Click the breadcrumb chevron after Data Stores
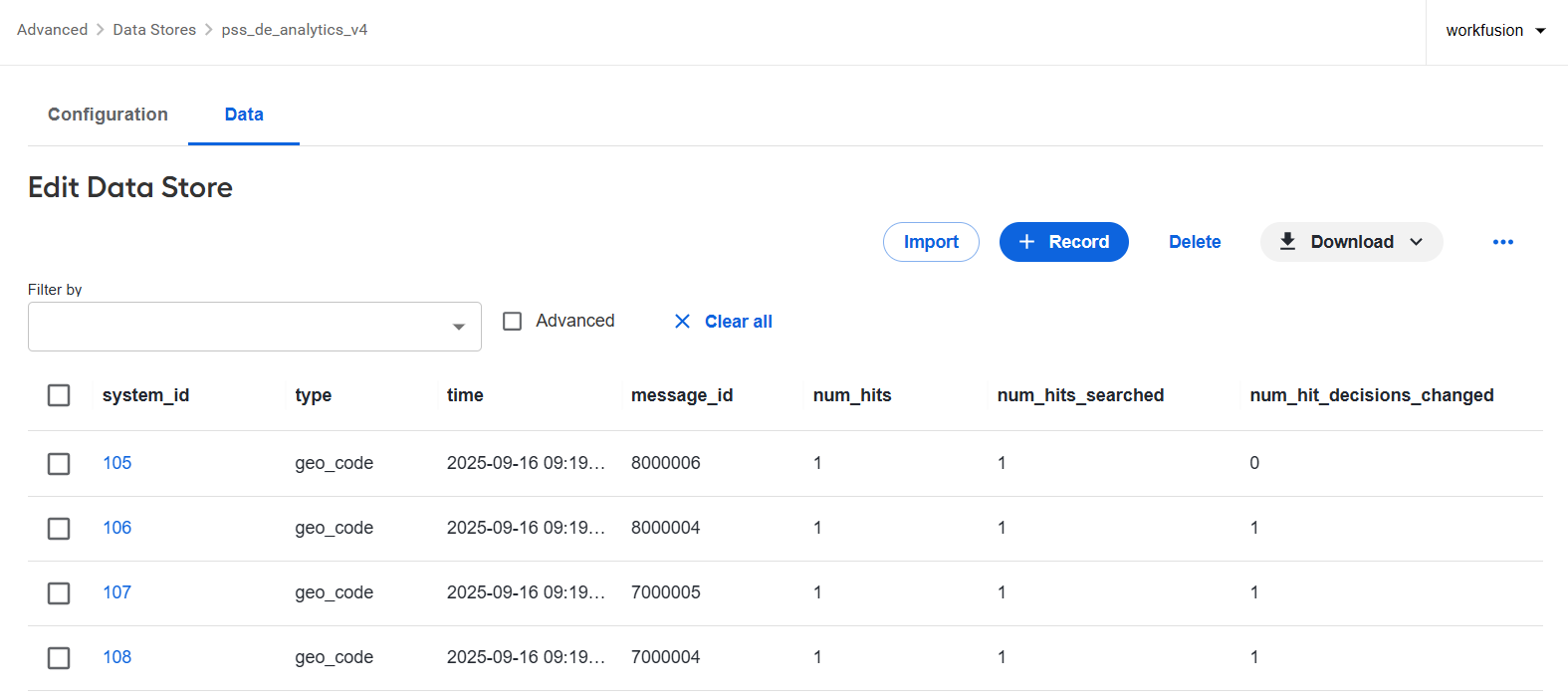 [209, 30]
